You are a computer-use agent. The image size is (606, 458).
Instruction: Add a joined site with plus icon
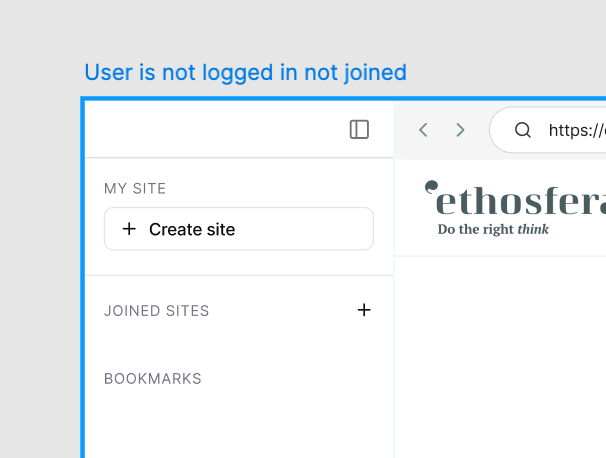364,310
